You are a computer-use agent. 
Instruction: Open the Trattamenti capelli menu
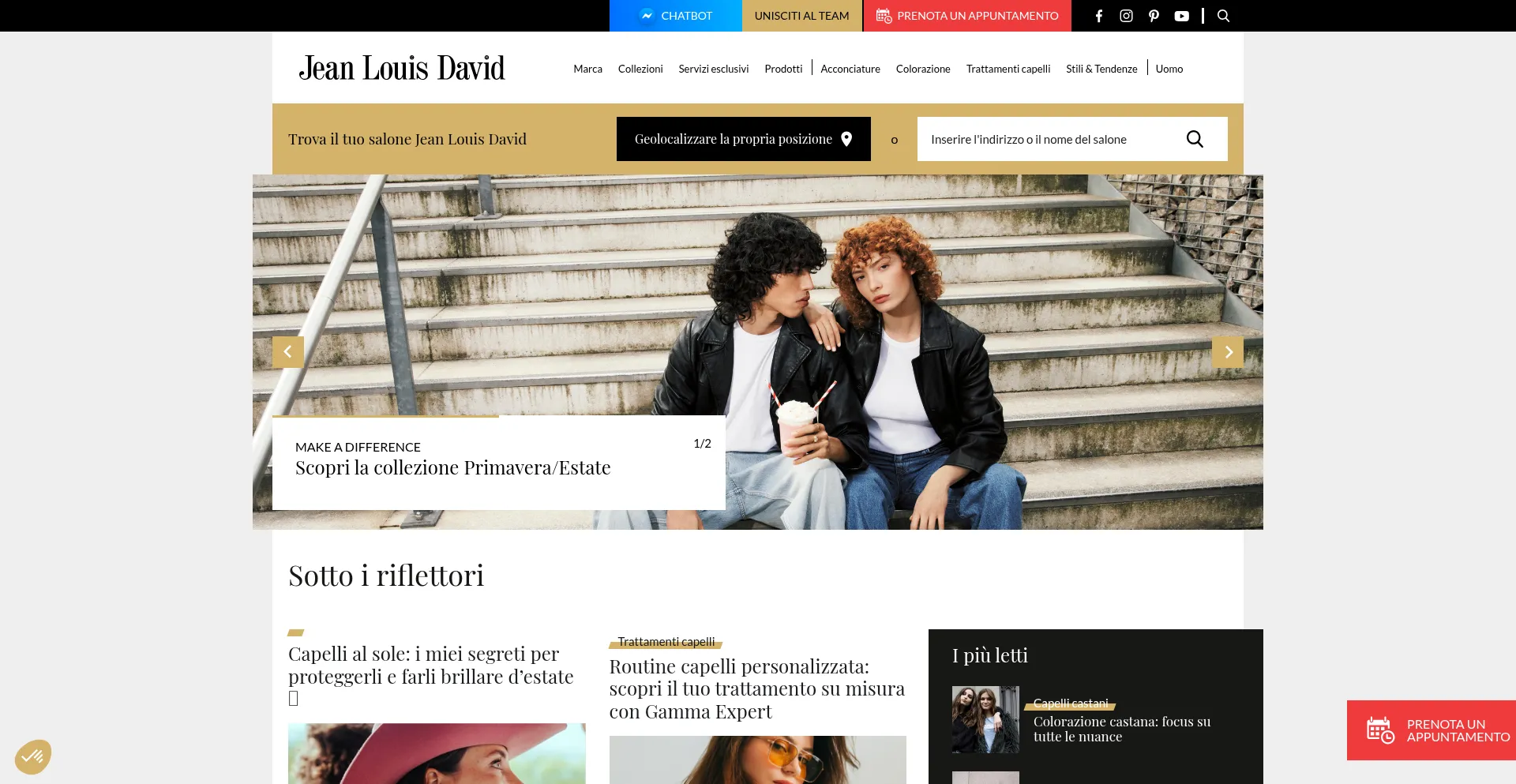pyautogui.click(x=1008, y=69)
